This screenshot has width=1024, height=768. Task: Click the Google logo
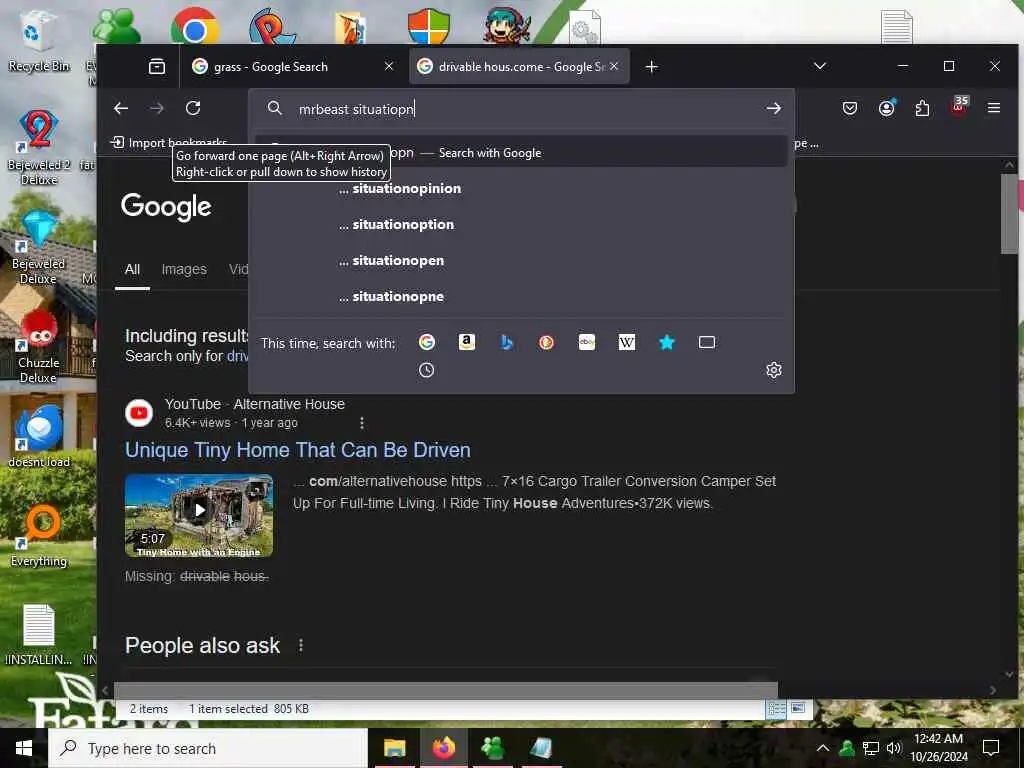(166, 207)
